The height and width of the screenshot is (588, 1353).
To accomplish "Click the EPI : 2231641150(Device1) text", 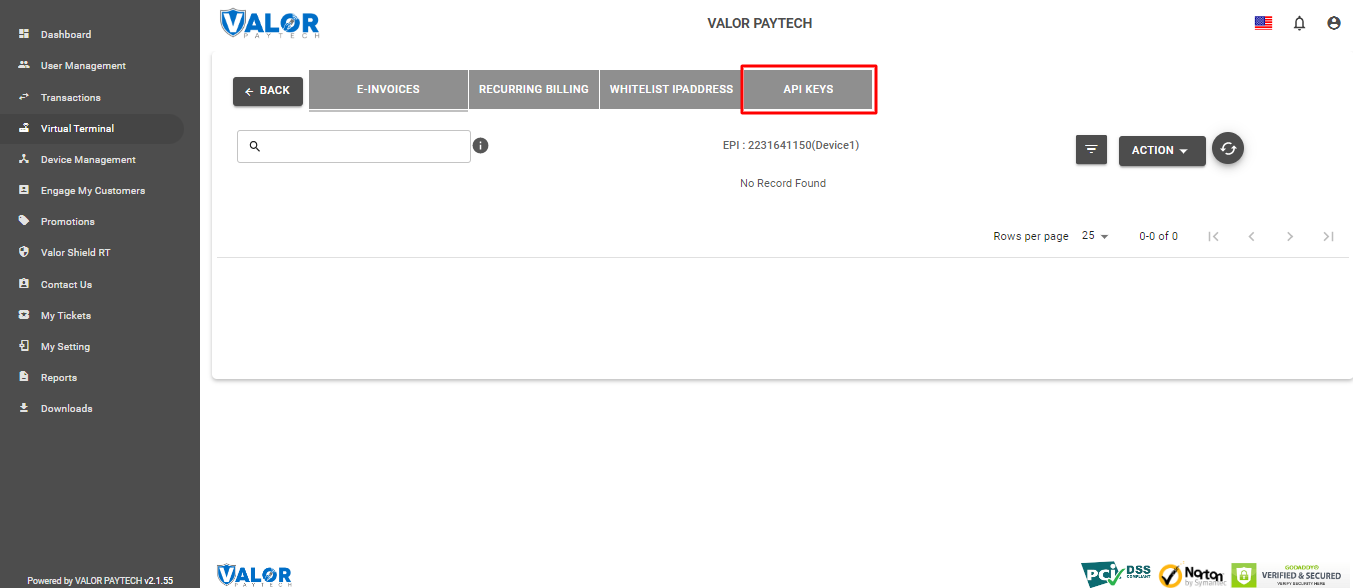I will point(791,145).
